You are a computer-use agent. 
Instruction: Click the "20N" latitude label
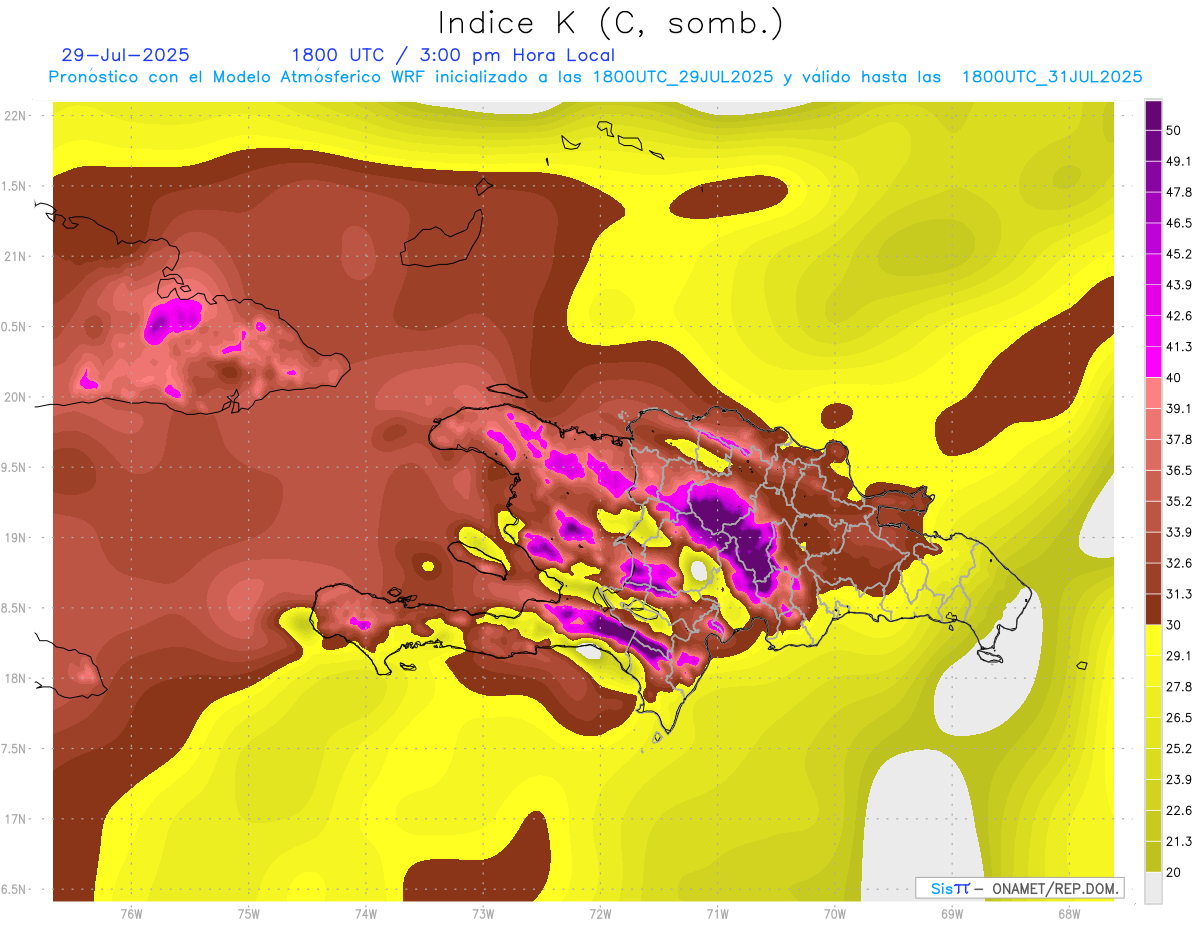15,397
